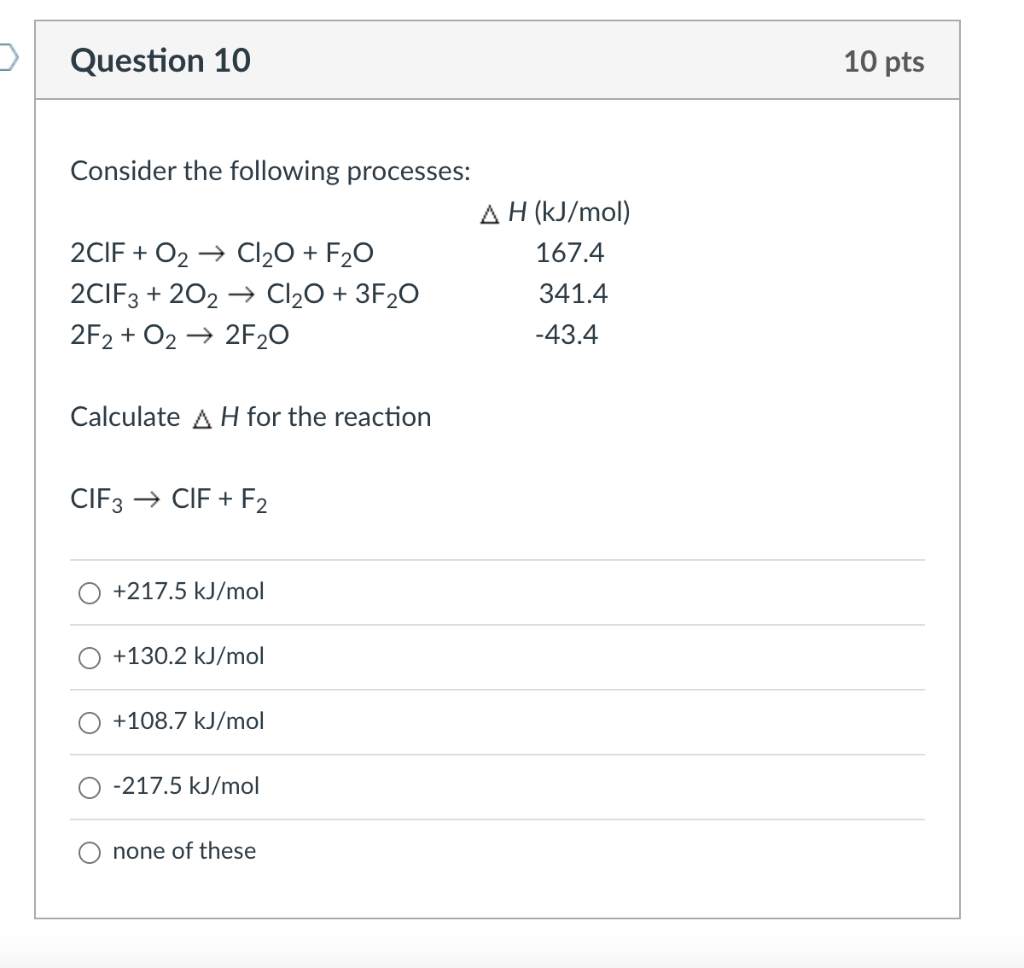The image size is (1024, 968).
Task: Click the value 167.4 in the ΔH column
Action: (x=570, y=252)
